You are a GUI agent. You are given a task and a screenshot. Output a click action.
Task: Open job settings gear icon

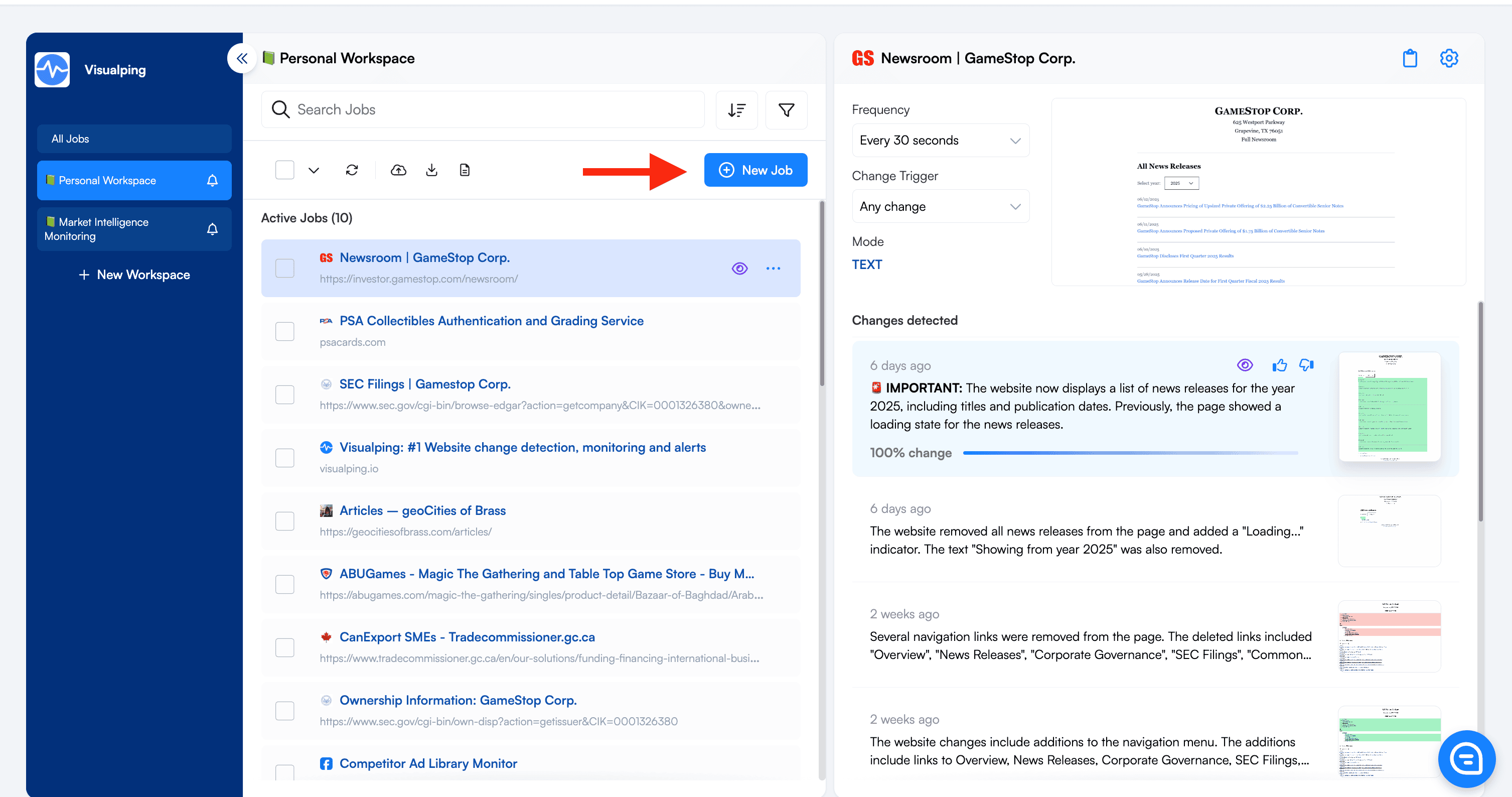pyautogui.click(x=1449, y=58)
